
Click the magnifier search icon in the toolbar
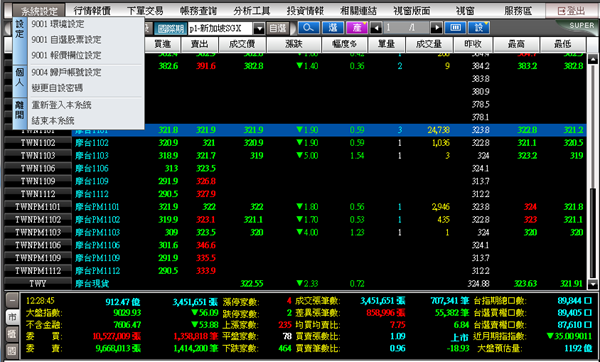click(x=308, y=28)
